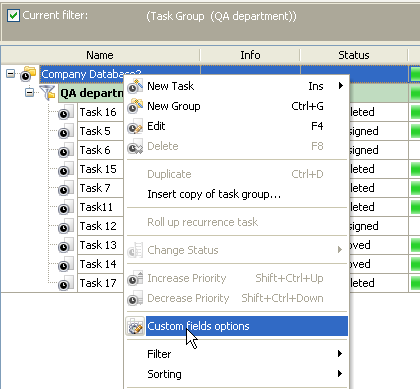The height and width of the screenshot is (389, 420).
Task: Collapse the QA department group node
Action: pyautogui.click(x=30, y=92)
